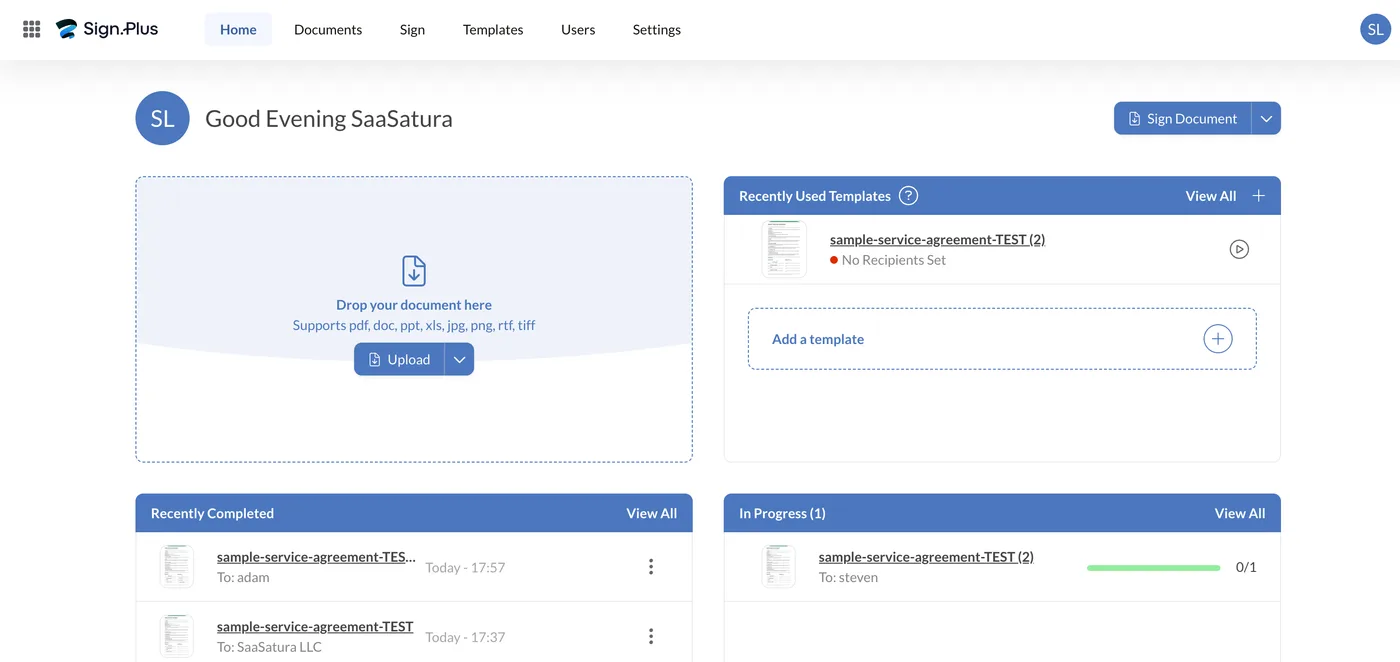
Task: Open the Templates tab
Action: coord(493,29)
